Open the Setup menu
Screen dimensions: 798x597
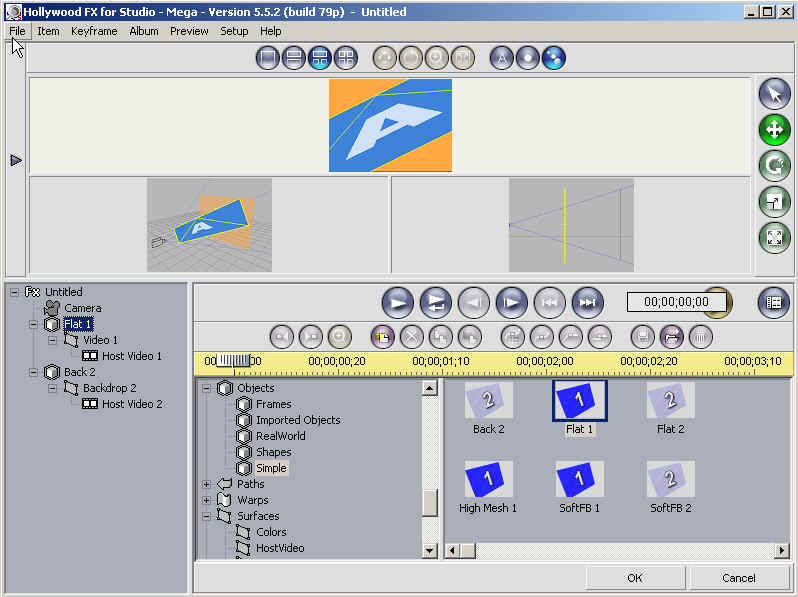(234, 31)
